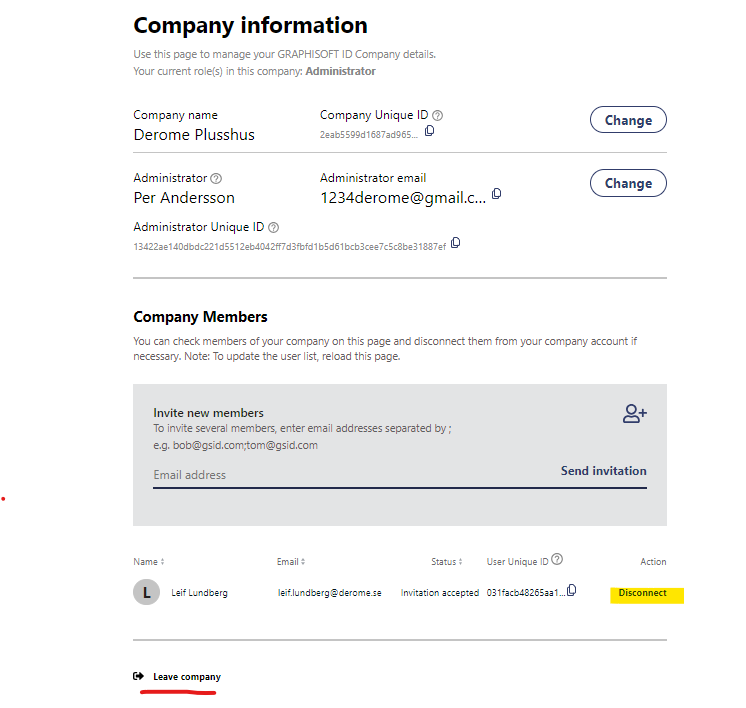
Task: Click the leif.lundberg@derome.se email text
Action: click(x=329, y=593)
